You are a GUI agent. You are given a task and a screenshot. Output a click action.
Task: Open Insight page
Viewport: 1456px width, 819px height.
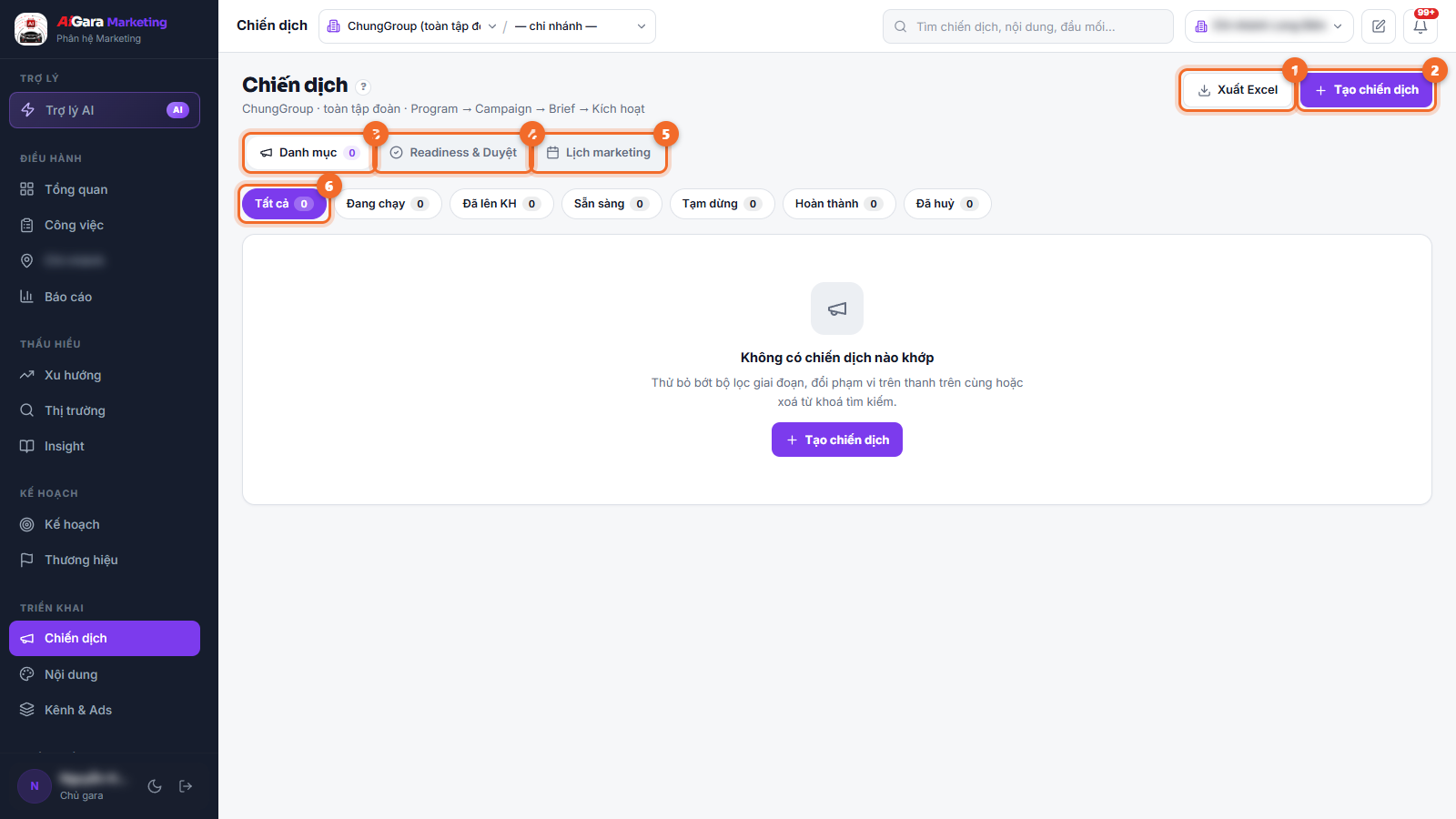coord(105,446)
